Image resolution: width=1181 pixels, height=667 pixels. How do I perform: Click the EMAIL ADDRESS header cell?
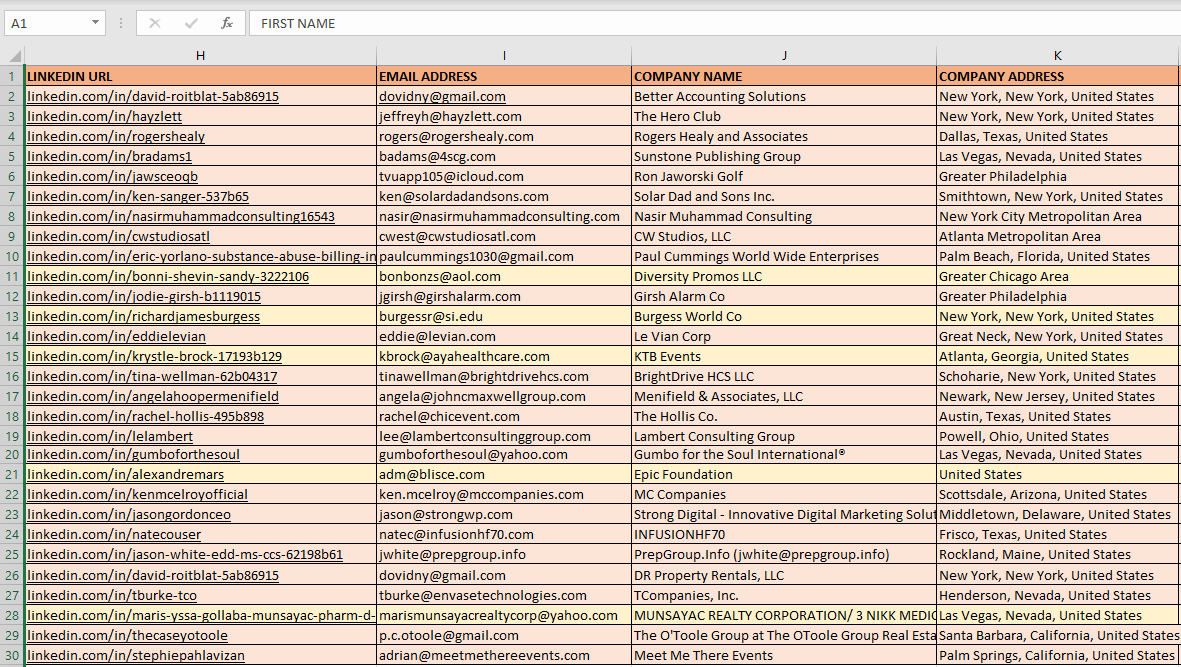point(504,76)
